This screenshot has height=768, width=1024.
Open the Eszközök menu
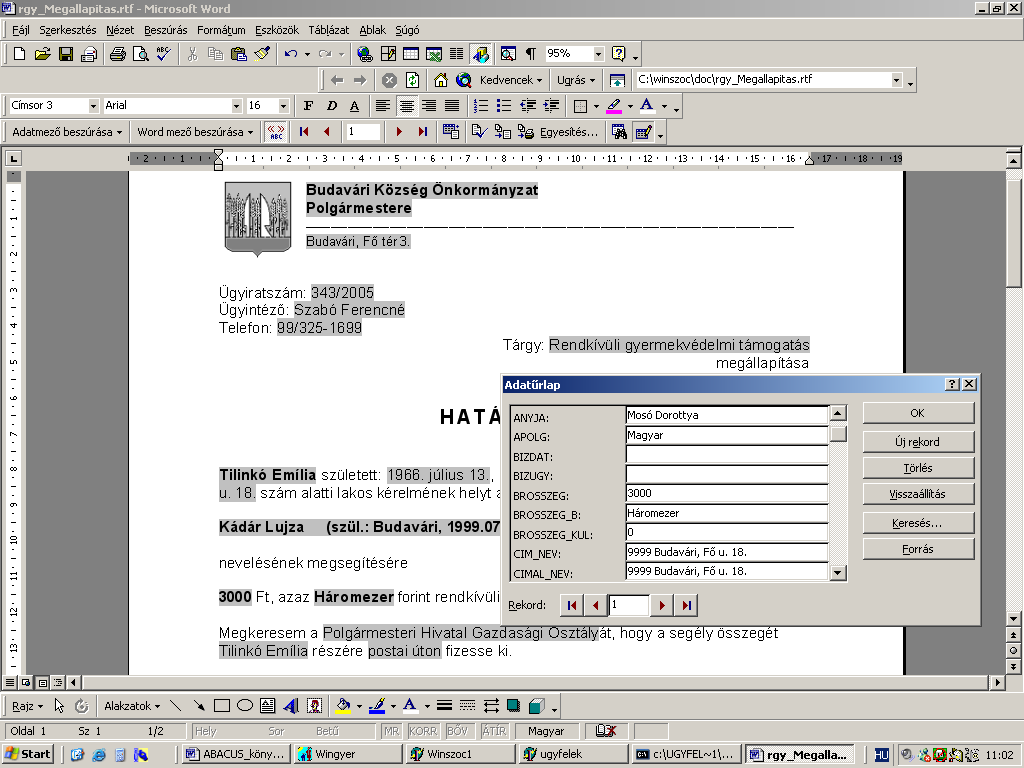coord(277,30)
